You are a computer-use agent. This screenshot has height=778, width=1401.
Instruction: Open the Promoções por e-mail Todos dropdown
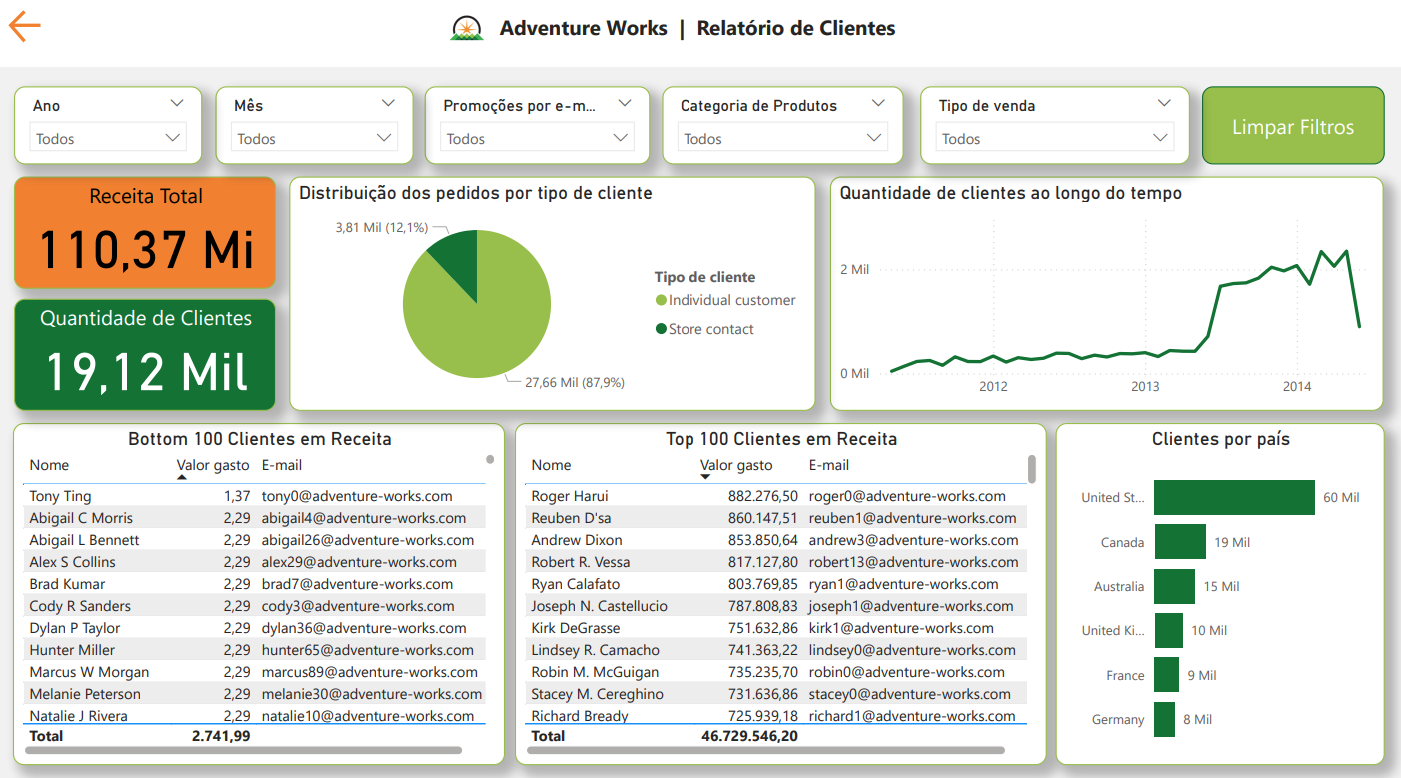coord(538,138)
